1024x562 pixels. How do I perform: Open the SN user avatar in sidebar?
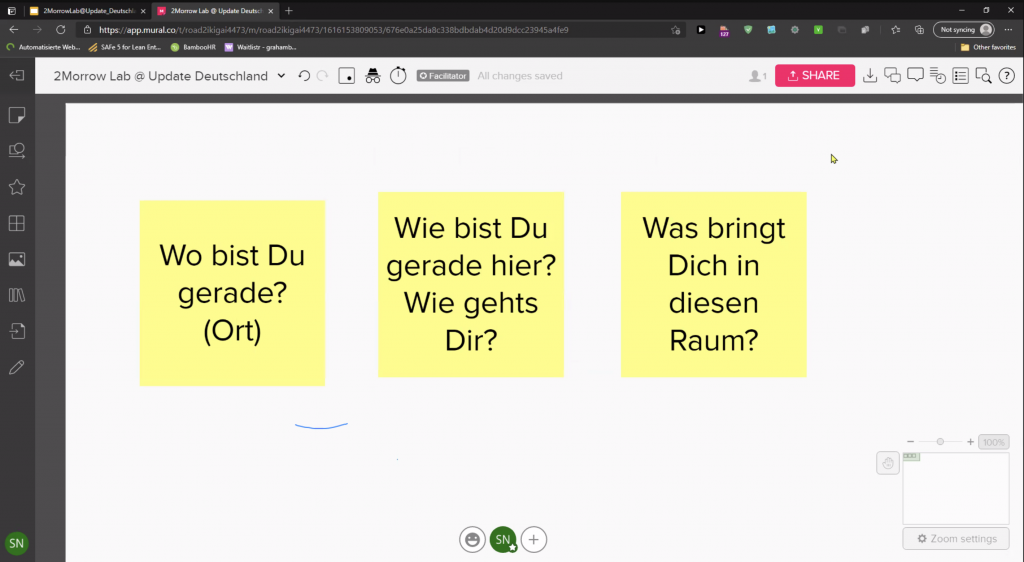[17, 543]
